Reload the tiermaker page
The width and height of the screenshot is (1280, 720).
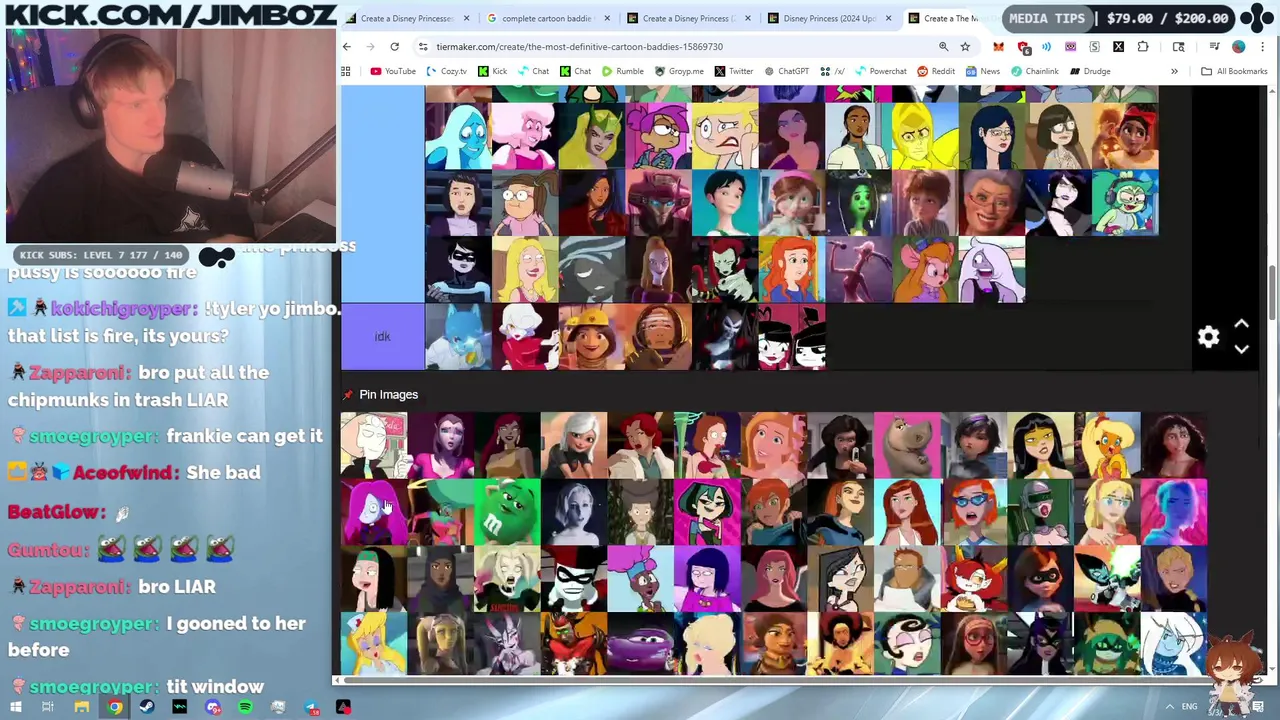pyautogui.click(x=394, y=46)
